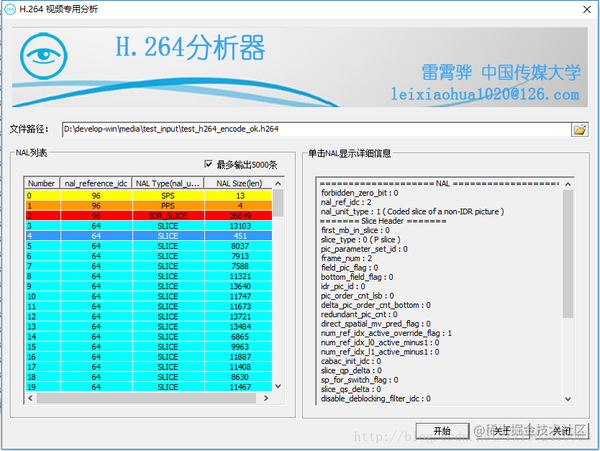Select the orange PPS row 1
600x451 pixels.
click(x=149, y=206)
